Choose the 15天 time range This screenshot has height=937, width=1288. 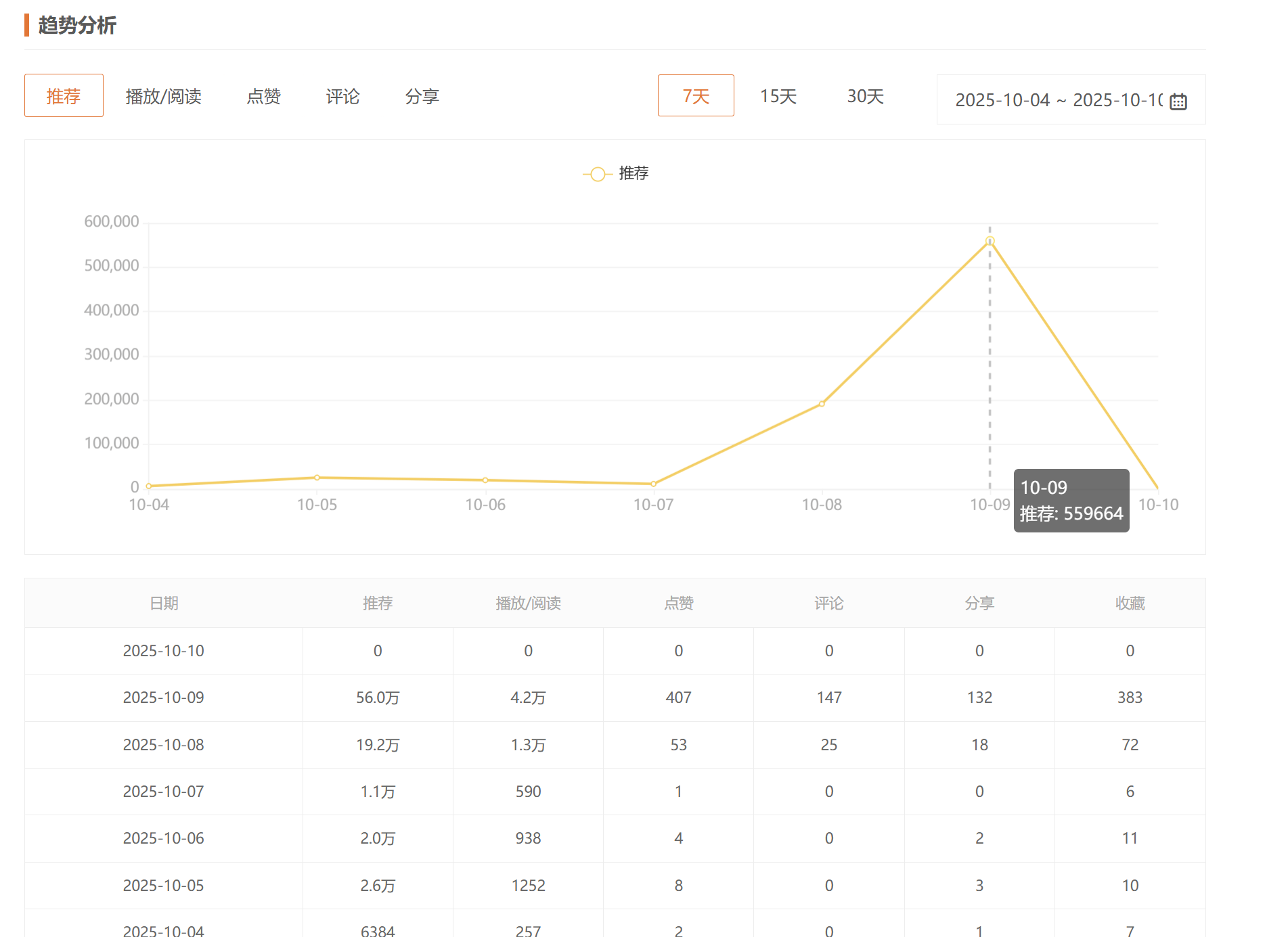(778, 96)
